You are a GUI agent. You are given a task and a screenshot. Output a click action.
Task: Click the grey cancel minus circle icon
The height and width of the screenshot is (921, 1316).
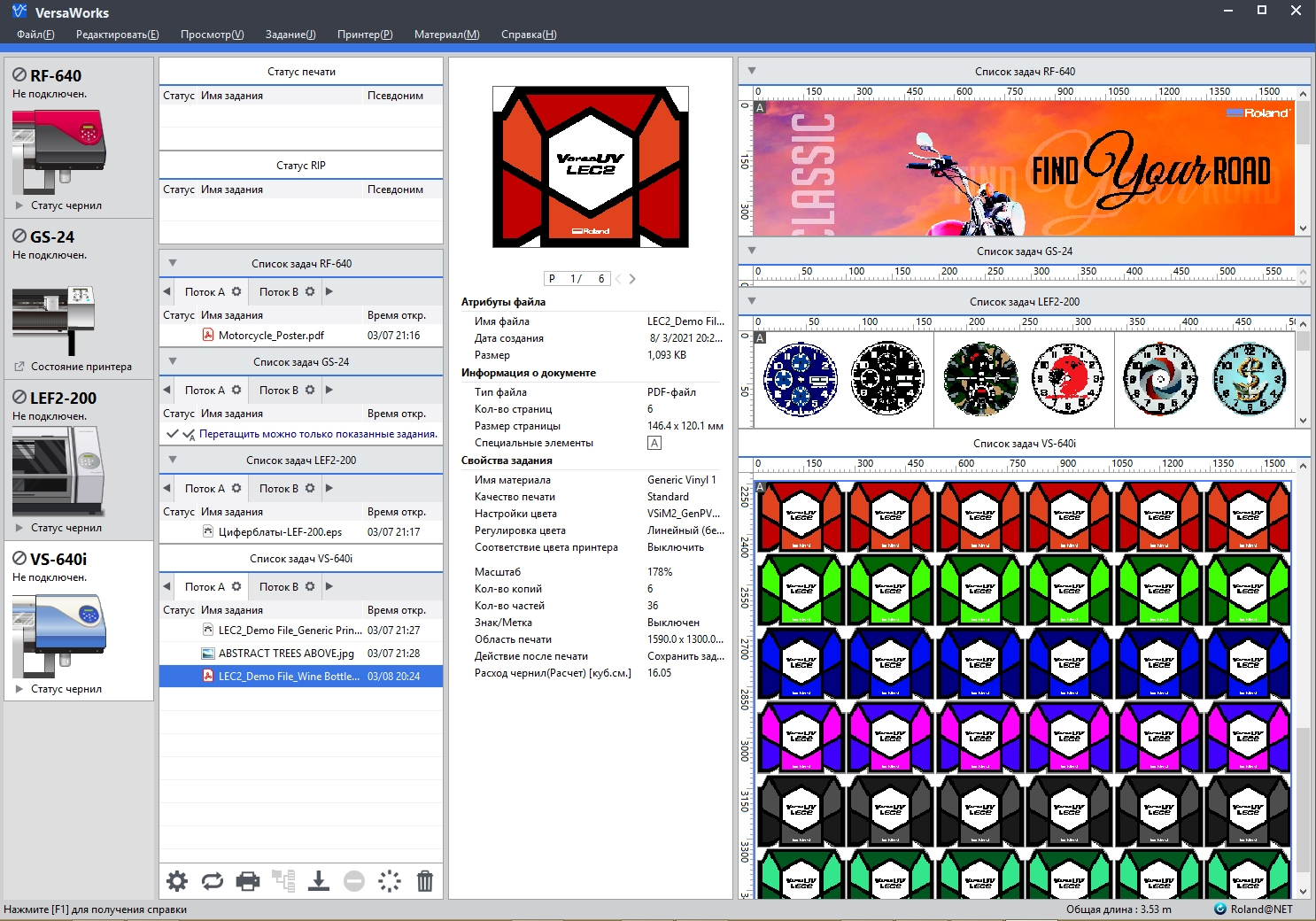click(354, 881)
